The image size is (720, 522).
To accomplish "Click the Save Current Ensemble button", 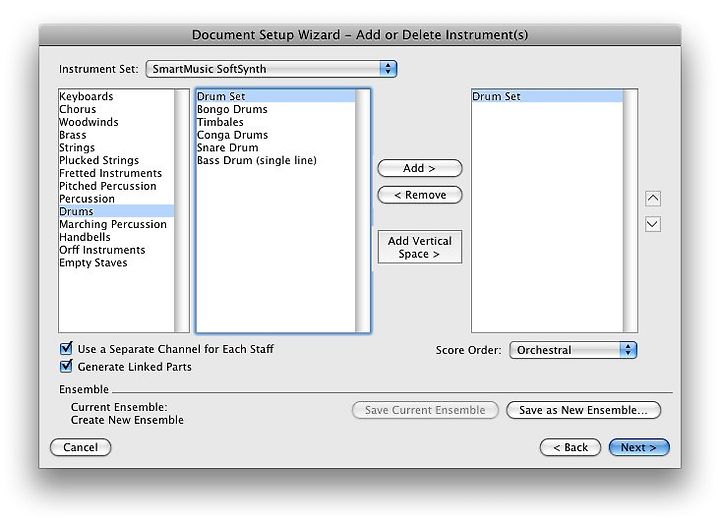I will tap(425, 410).
